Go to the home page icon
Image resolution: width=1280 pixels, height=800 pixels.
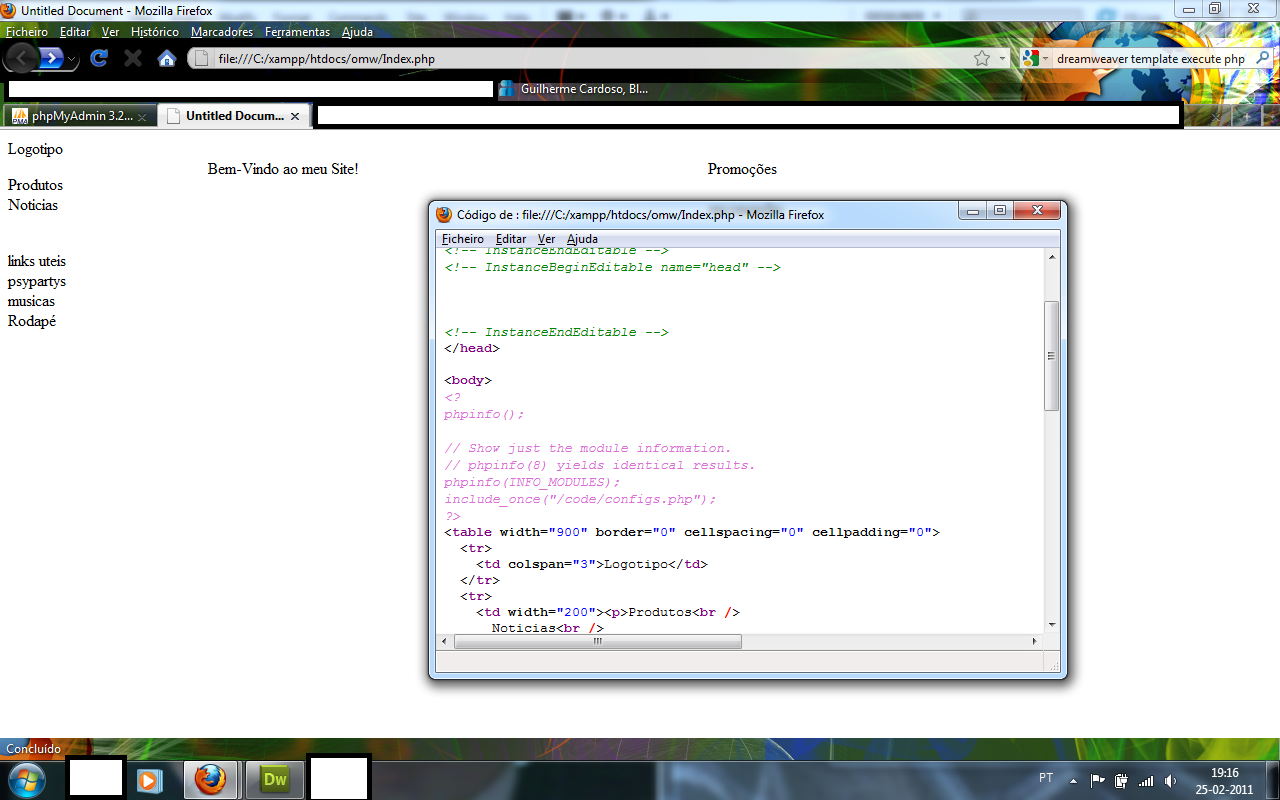coord(167,58)
